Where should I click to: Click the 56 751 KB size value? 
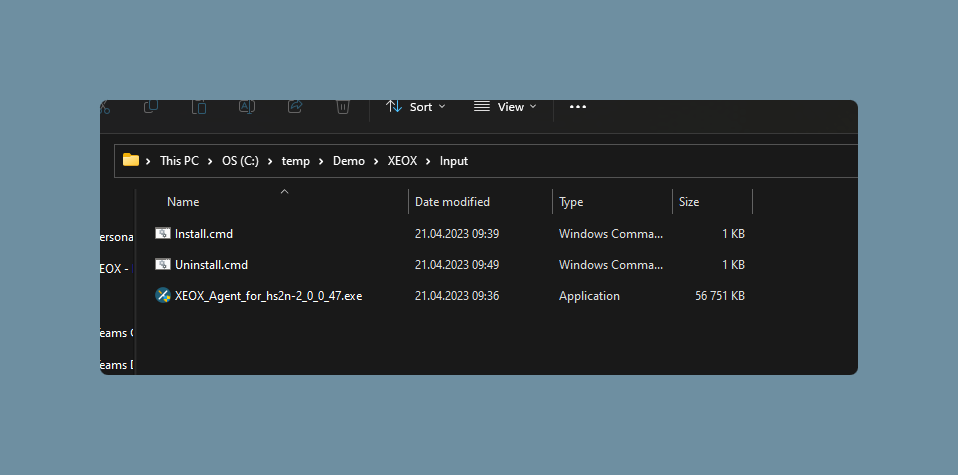click(x=720, y=296)
